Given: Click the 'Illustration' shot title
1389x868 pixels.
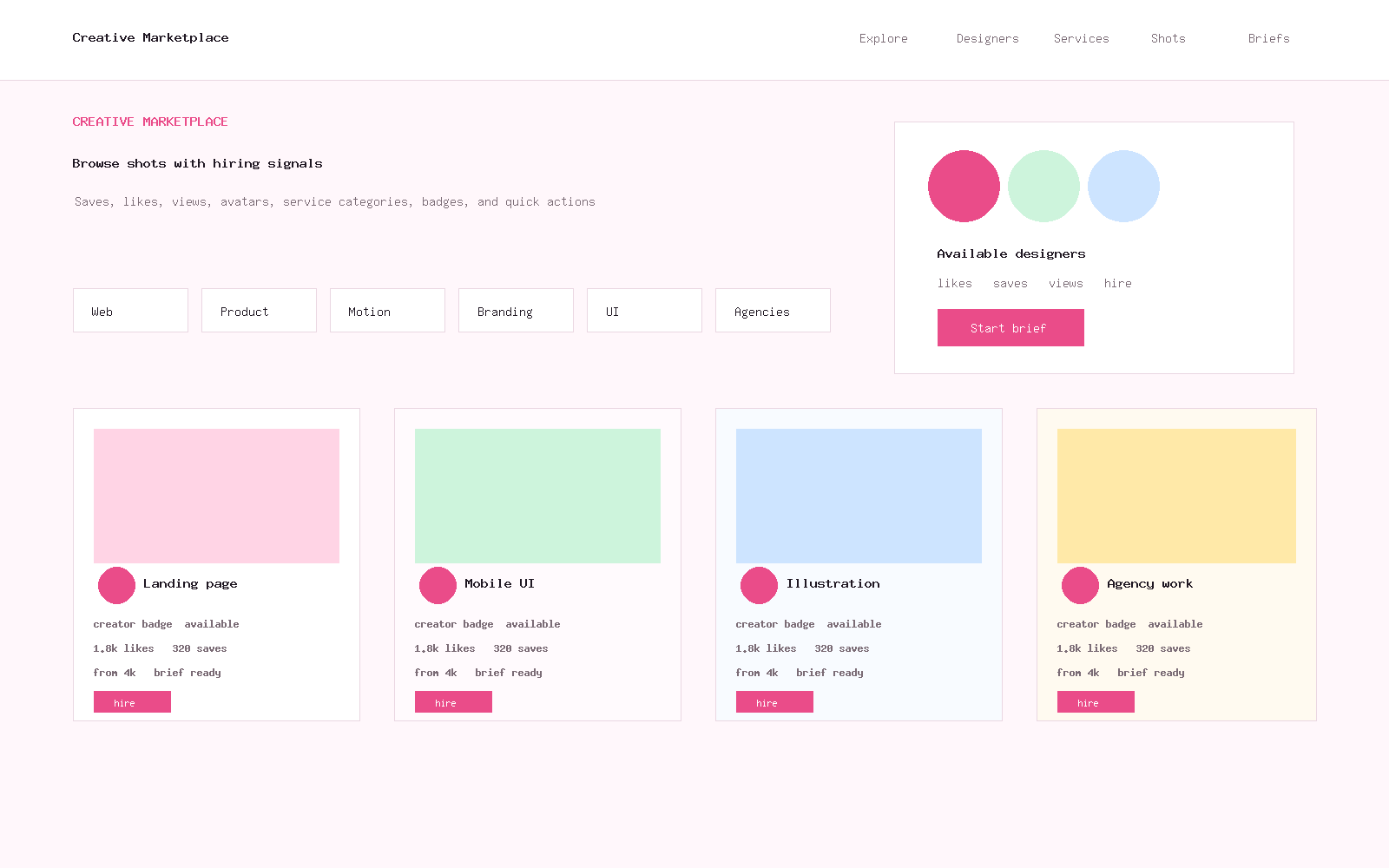Looking at the screenshot, I should tap(833, 584).
